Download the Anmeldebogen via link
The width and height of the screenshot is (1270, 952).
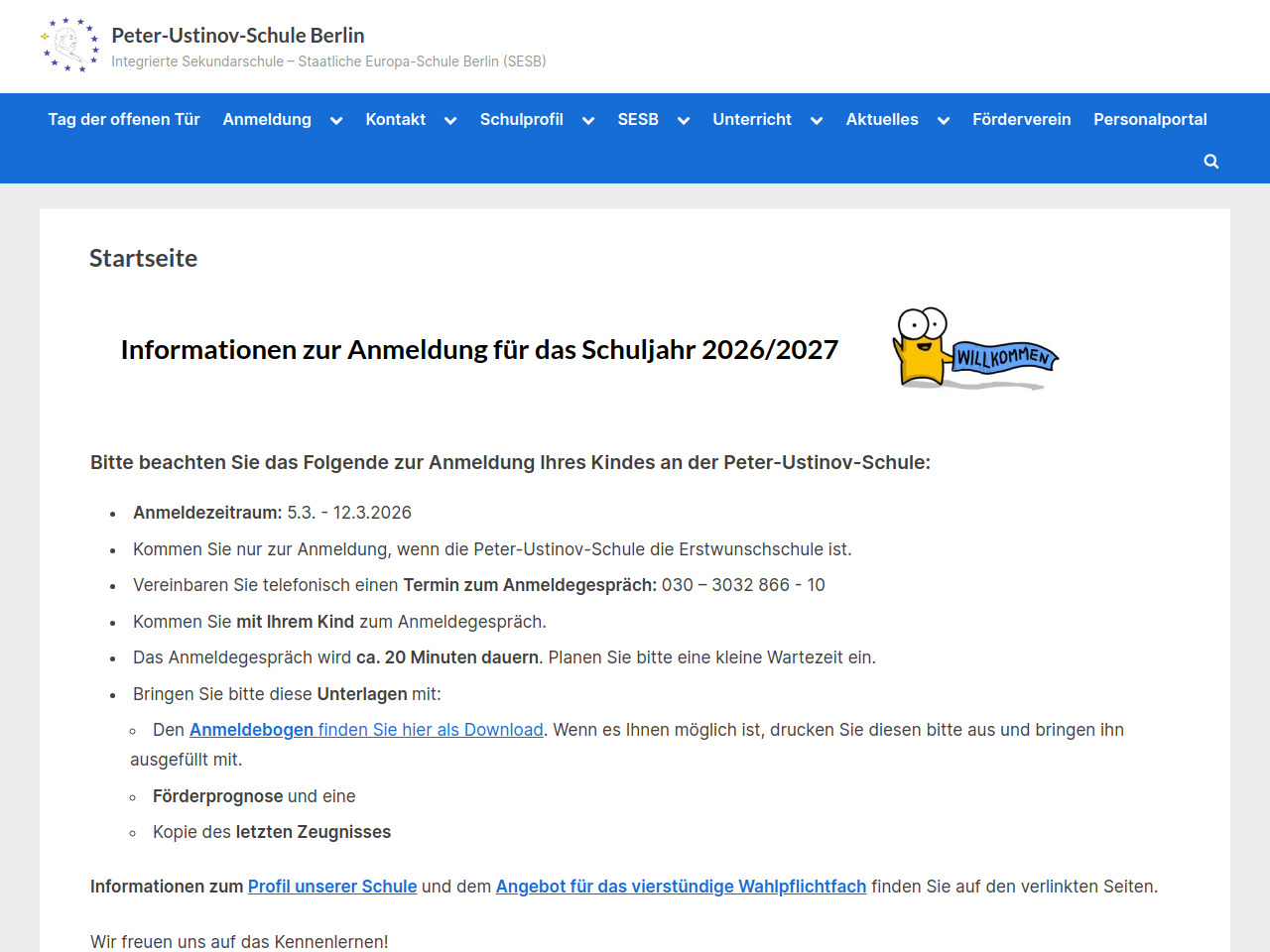point(366,730)
